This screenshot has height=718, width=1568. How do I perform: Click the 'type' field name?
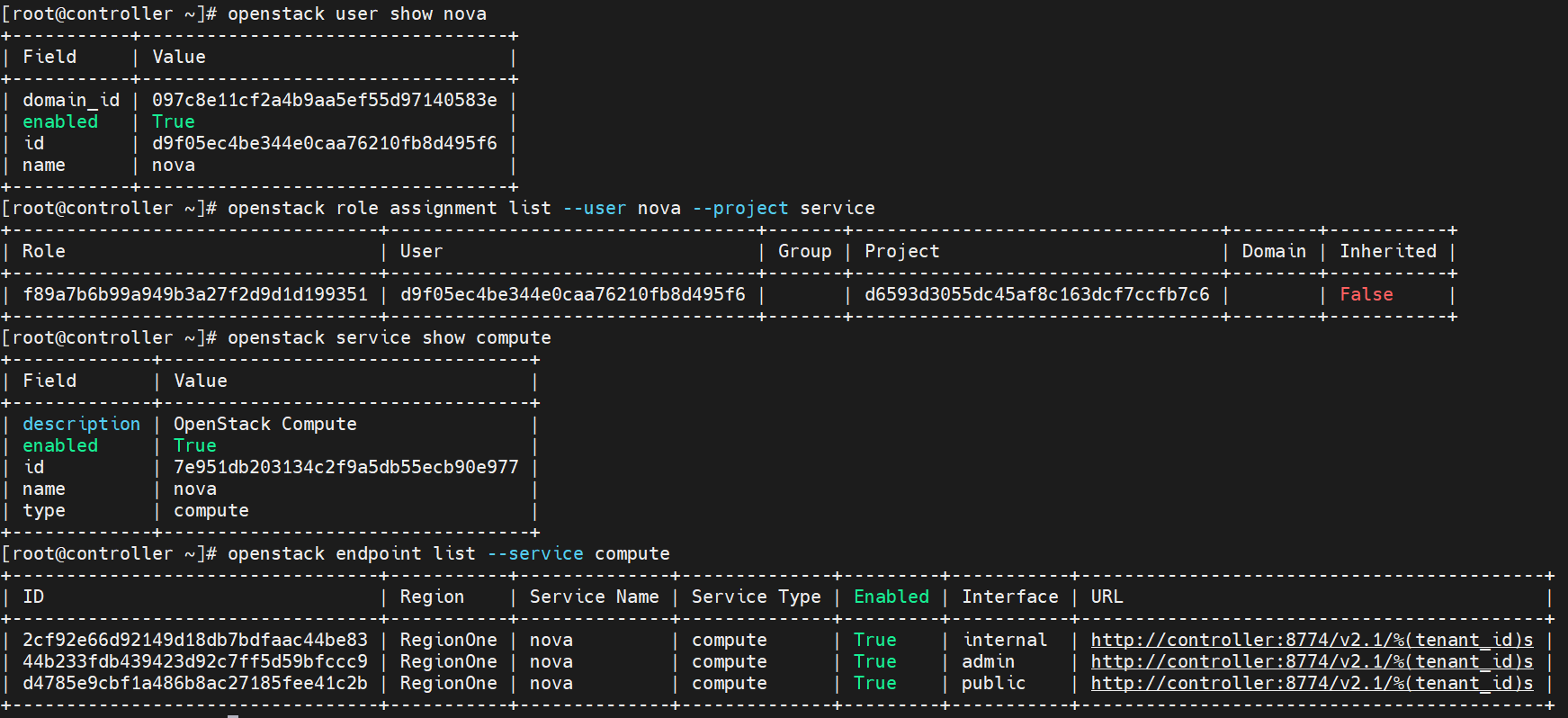click(44, 510)
